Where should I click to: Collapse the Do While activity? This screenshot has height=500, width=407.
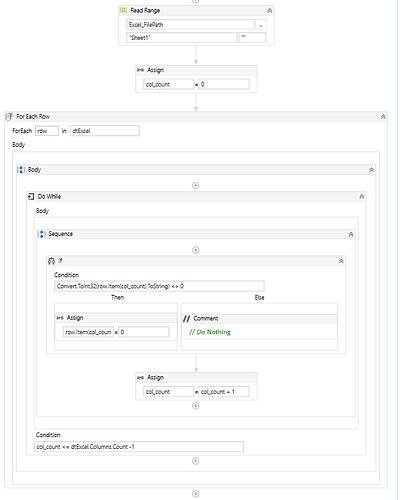pyautogui.click(x=361, y=197)
